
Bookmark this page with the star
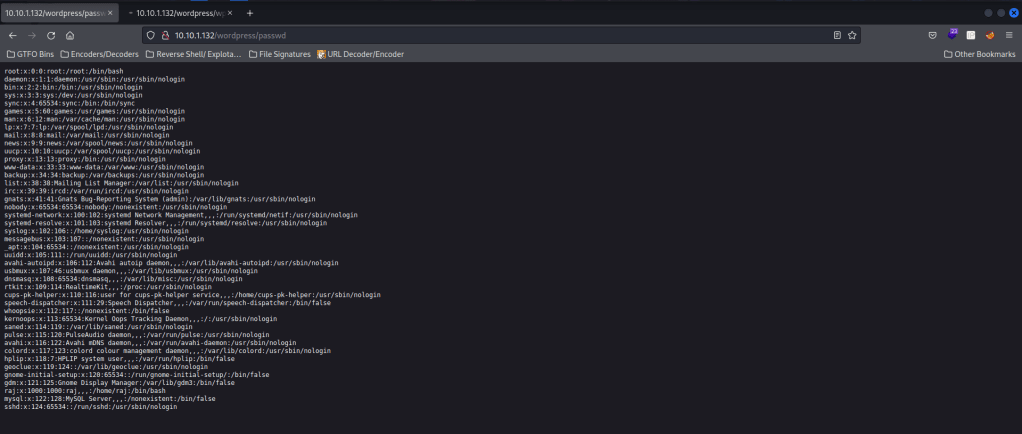point(852,34)
